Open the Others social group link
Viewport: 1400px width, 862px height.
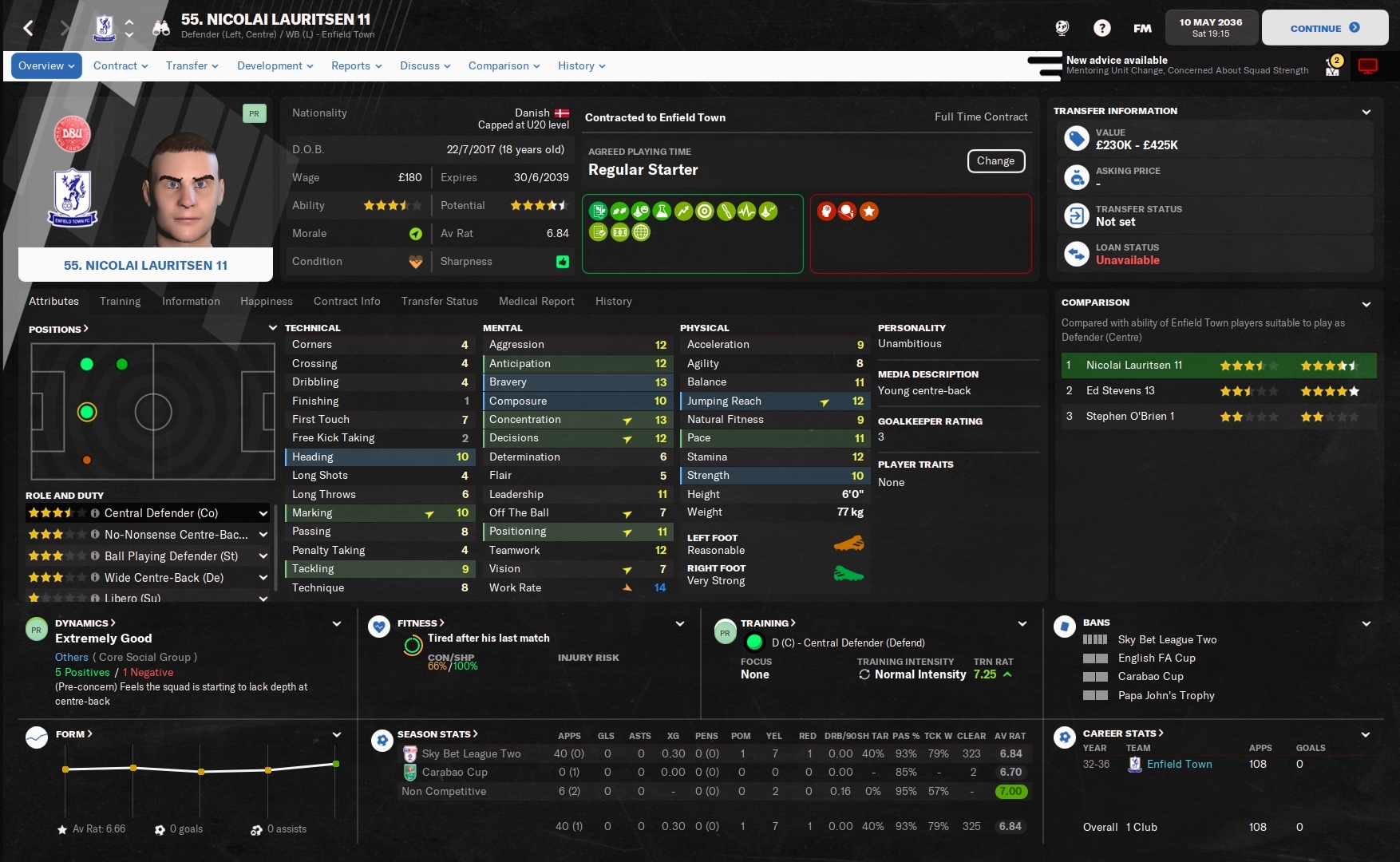(x=72, y=658)
